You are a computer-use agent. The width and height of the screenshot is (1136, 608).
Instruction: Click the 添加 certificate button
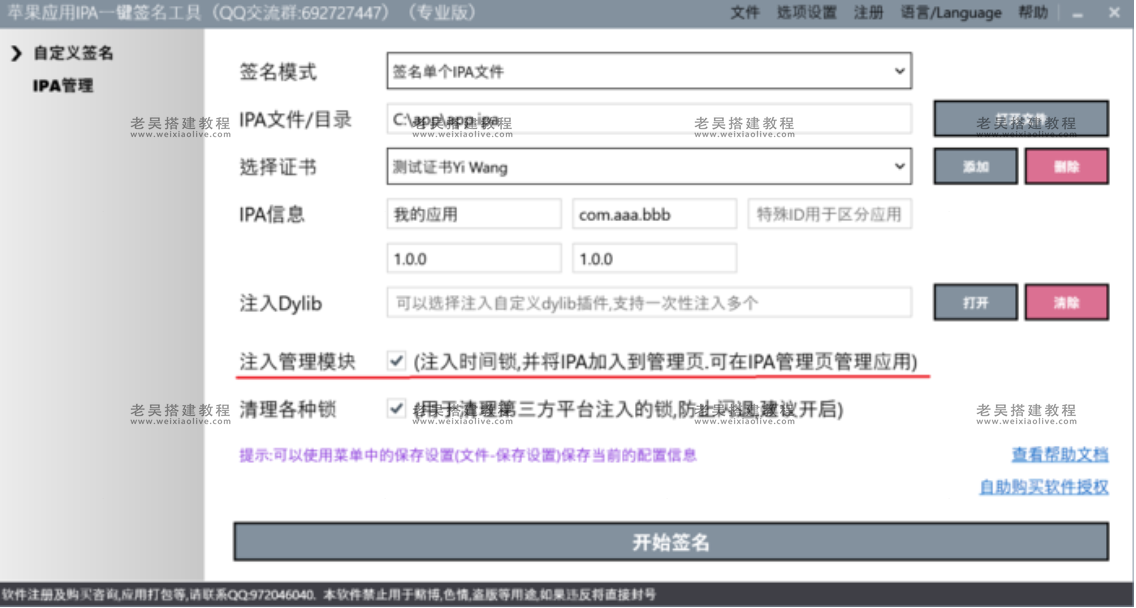975,166
